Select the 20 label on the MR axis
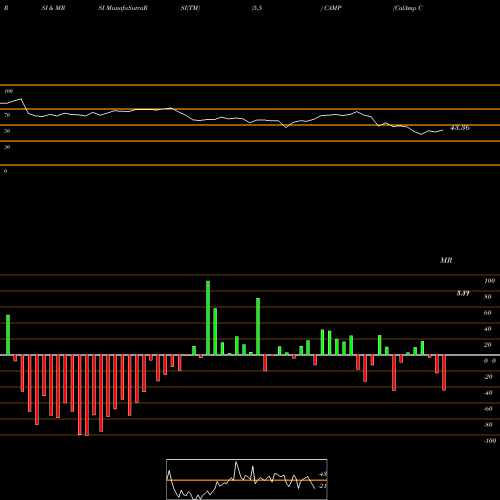 click(x=488, y=345)
